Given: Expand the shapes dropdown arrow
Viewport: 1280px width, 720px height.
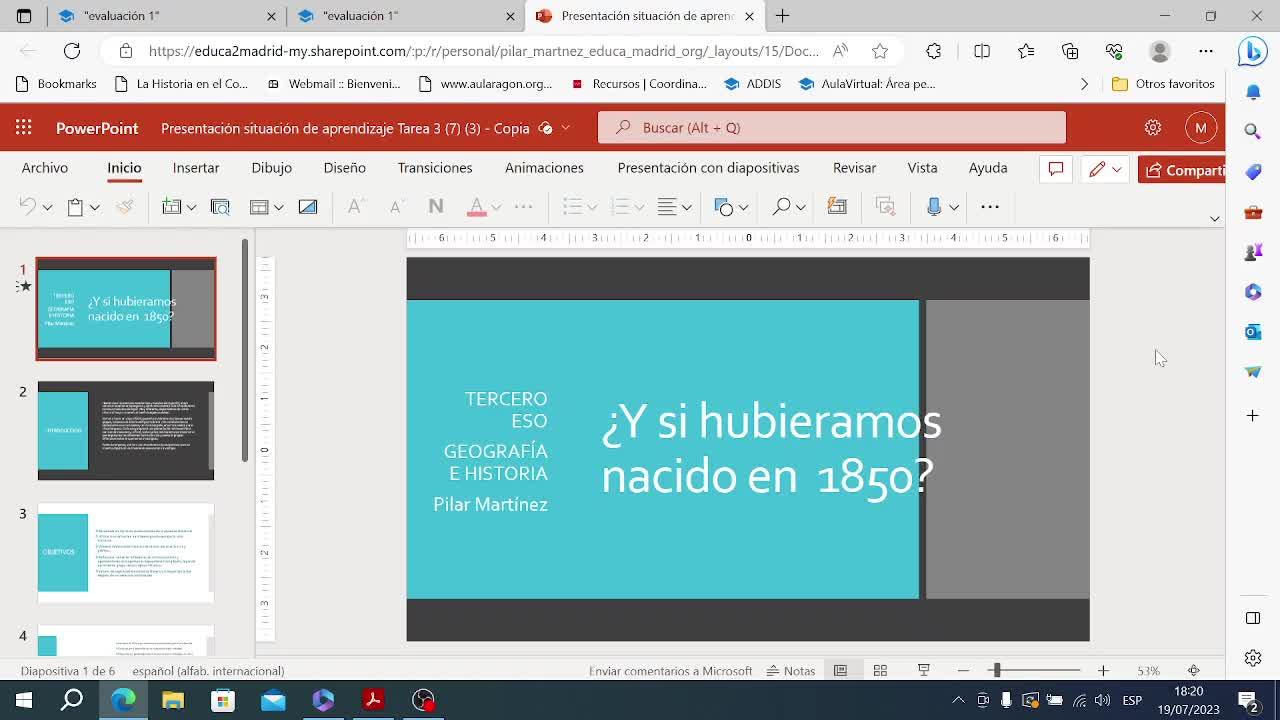Looking at the screenshot, I should pyautogui.click(x=743, y=207).
